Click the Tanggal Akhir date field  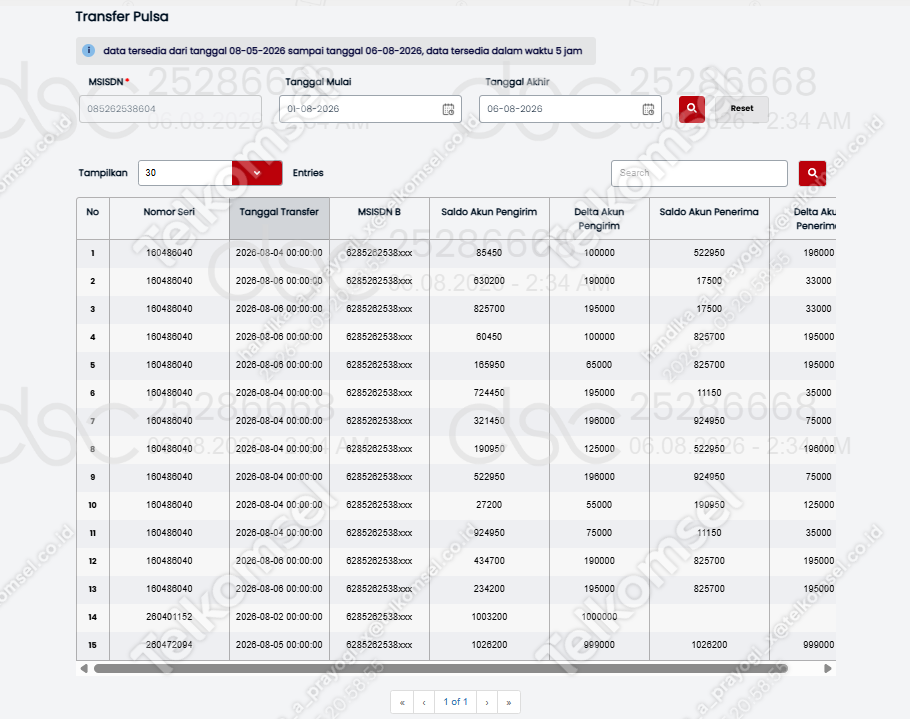point(570,109)
